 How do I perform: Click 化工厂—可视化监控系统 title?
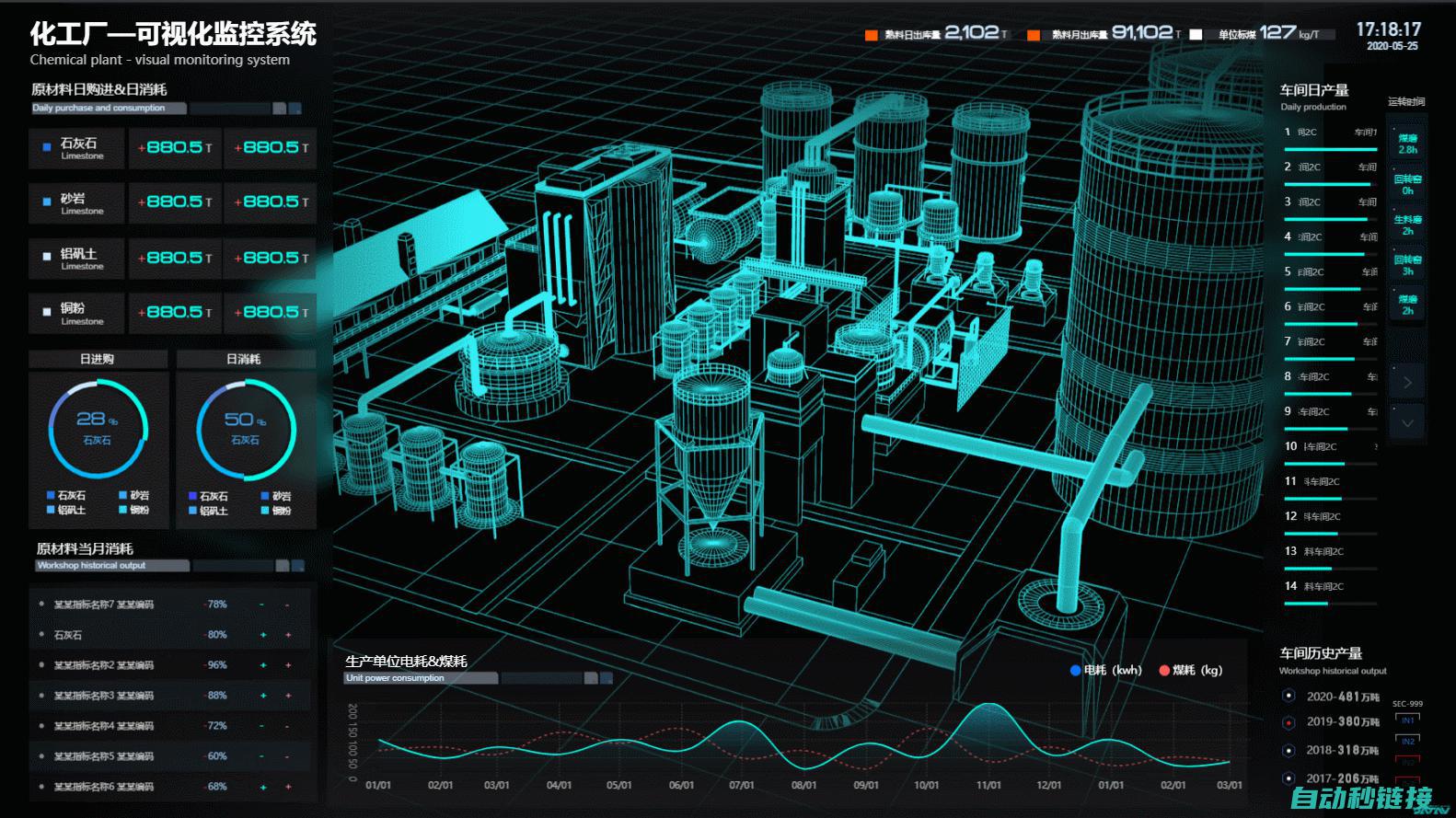point(173,34)
